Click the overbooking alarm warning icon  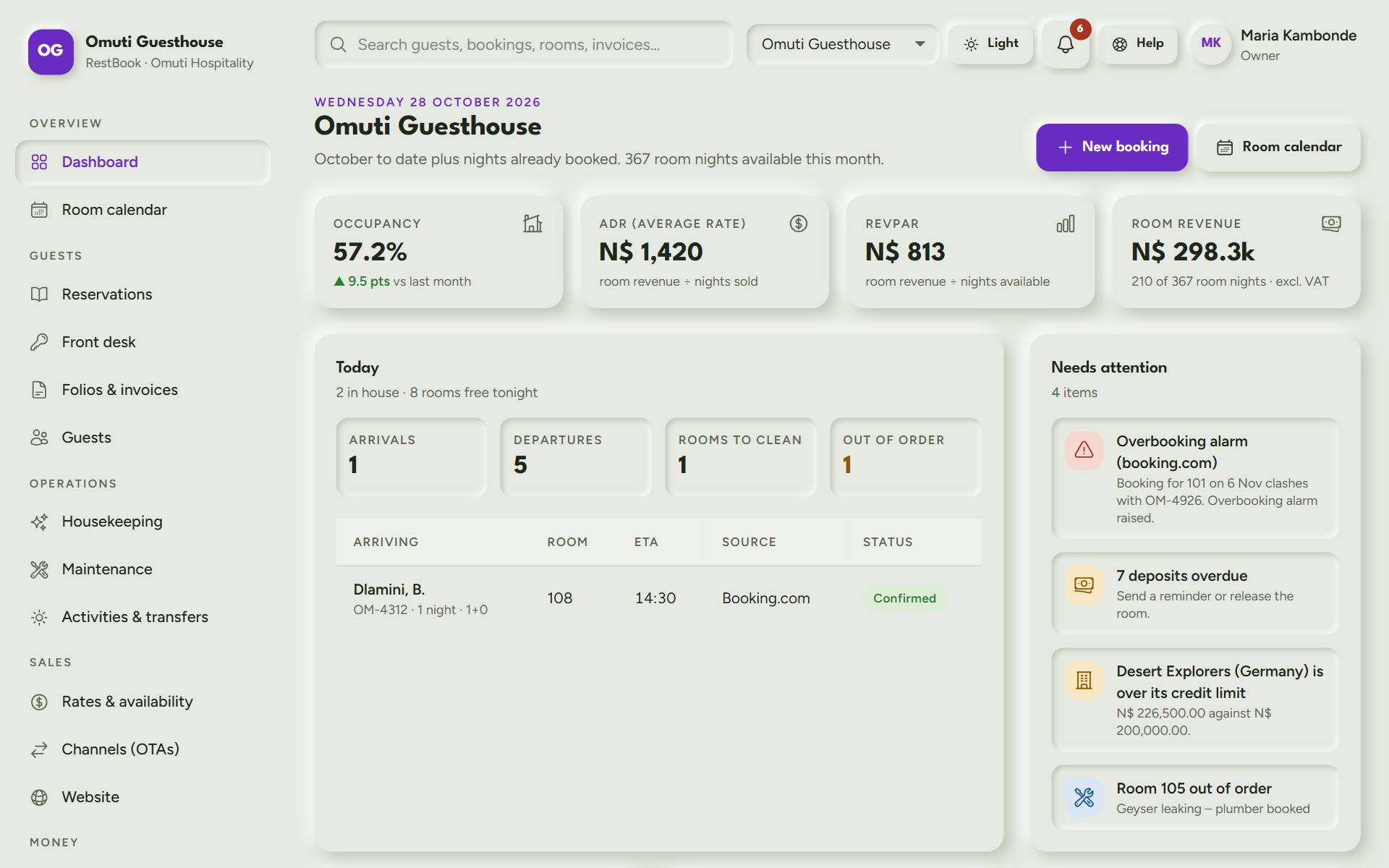coord(1084,451)
